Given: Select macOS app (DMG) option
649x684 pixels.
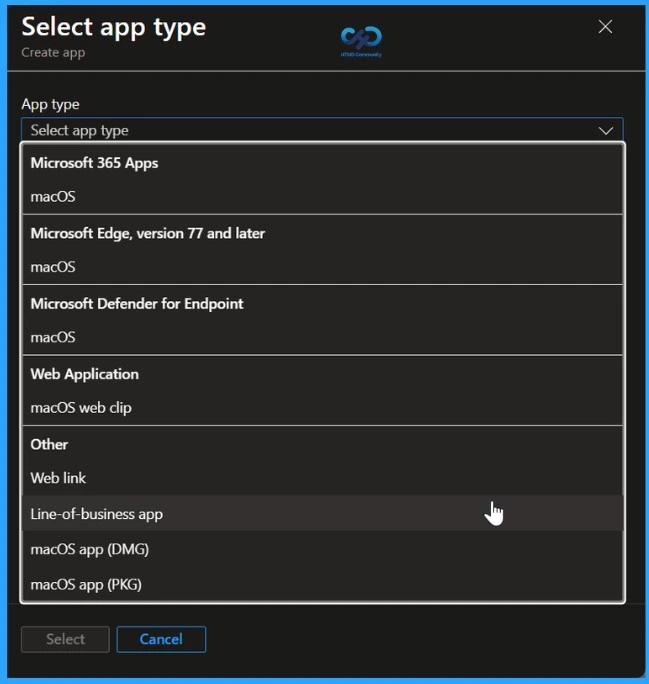Looking at the screenshot, I should pos(322,549).
